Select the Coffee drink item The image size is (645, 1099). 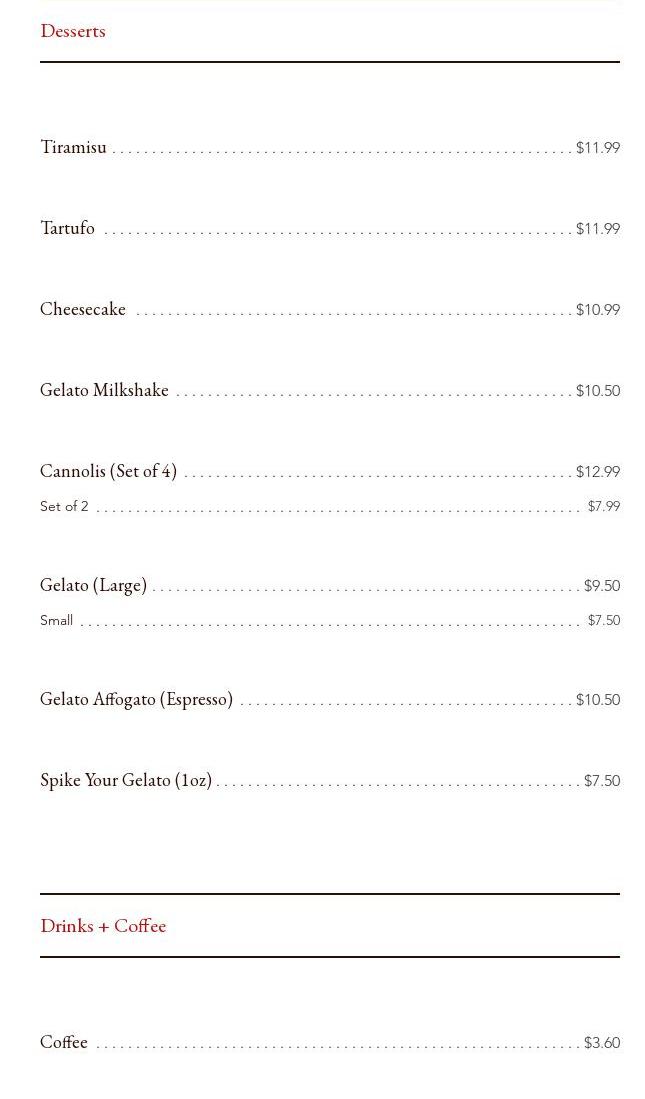tap(64, 1042)
